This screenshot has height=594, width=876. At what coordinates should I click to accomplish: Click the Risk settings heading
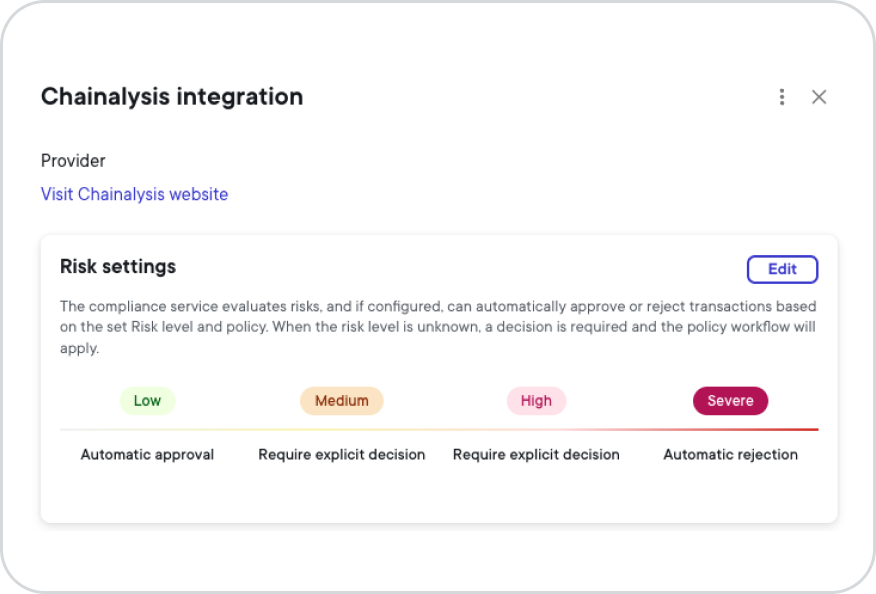point(118,267)
